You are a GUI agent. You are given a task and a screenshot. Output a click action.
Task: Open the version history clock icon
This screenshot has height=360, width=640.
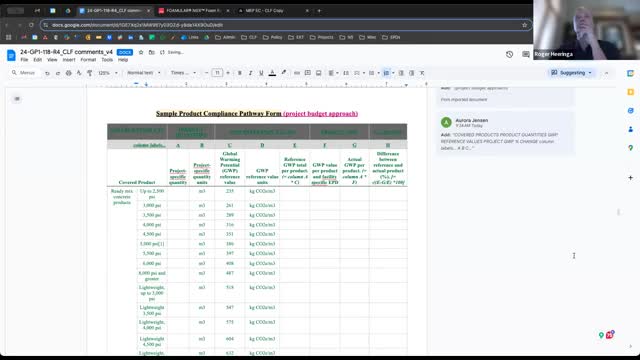click(x=509, y=54)
